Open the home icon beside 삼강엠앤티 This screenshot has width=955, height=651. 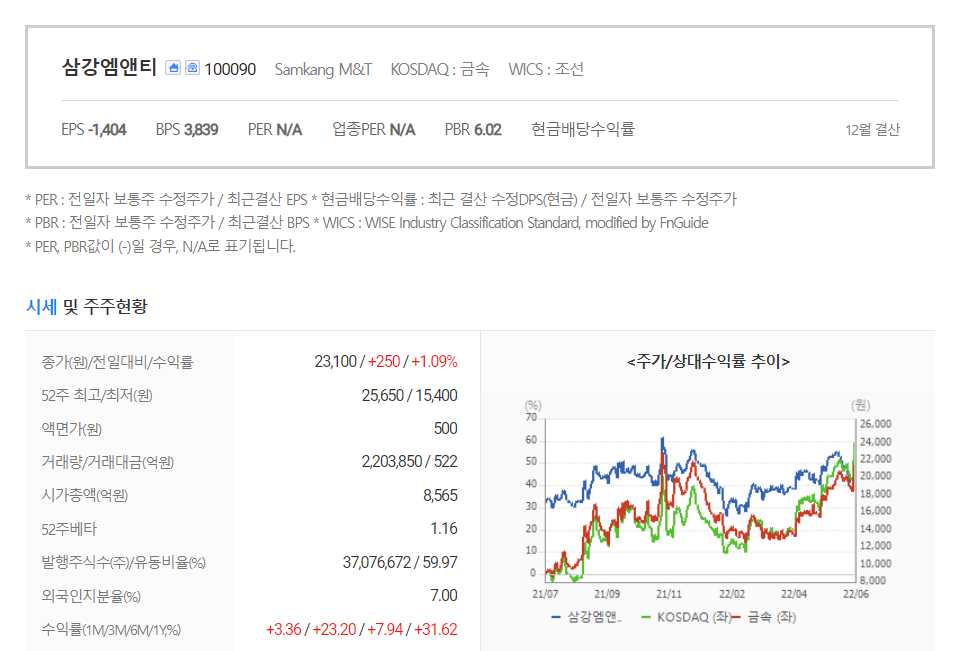pyautogui.click(x=173, y=68)
